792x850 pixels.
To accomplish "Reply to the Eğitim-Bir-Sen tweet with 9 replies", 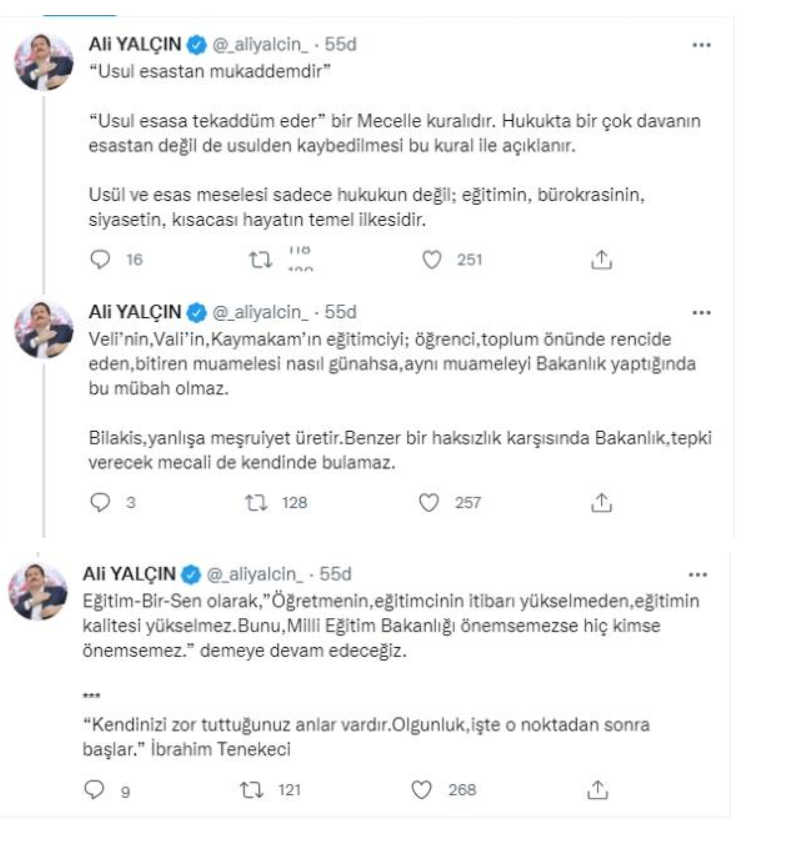I will 97,790.
